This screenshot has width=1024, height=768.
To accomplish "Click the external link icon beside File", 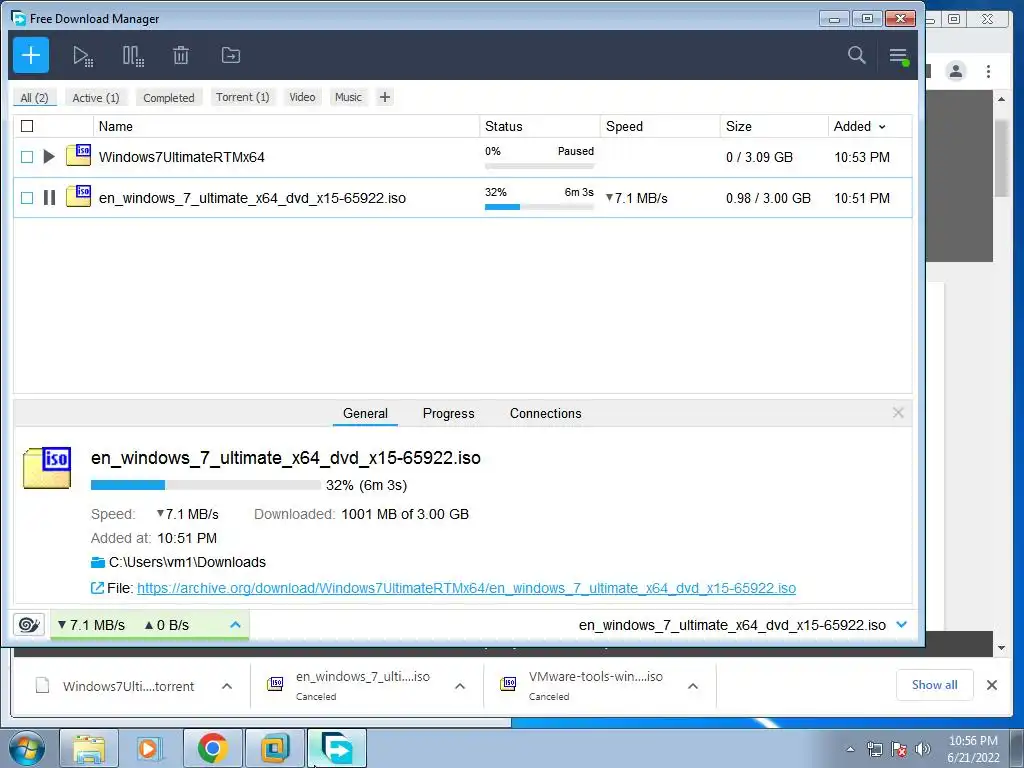I will (x=97, y=588).
